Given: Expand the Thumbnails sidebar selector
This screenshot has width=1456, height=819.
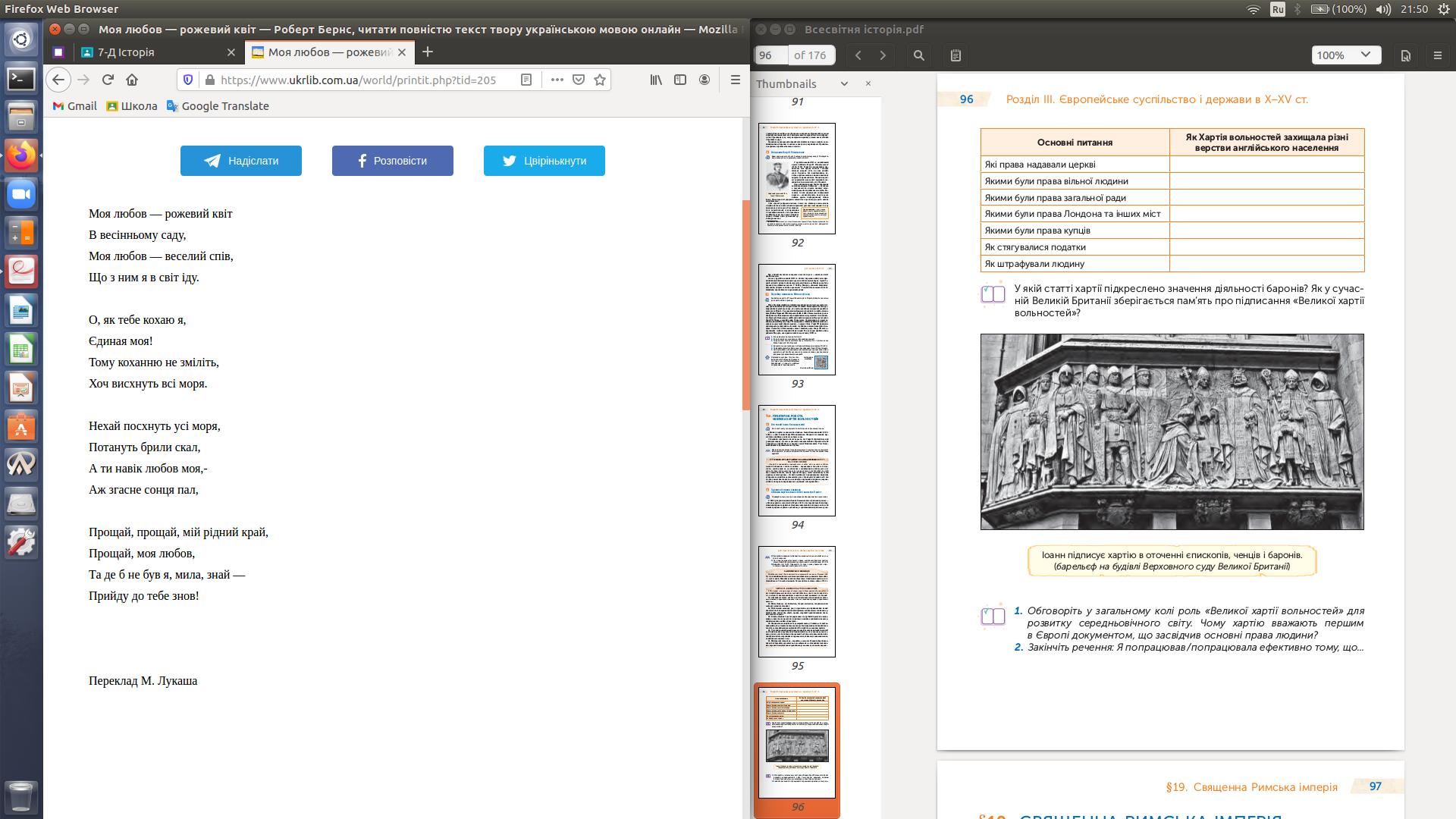Looking at the screenshot, I should [x=844, y=83].
